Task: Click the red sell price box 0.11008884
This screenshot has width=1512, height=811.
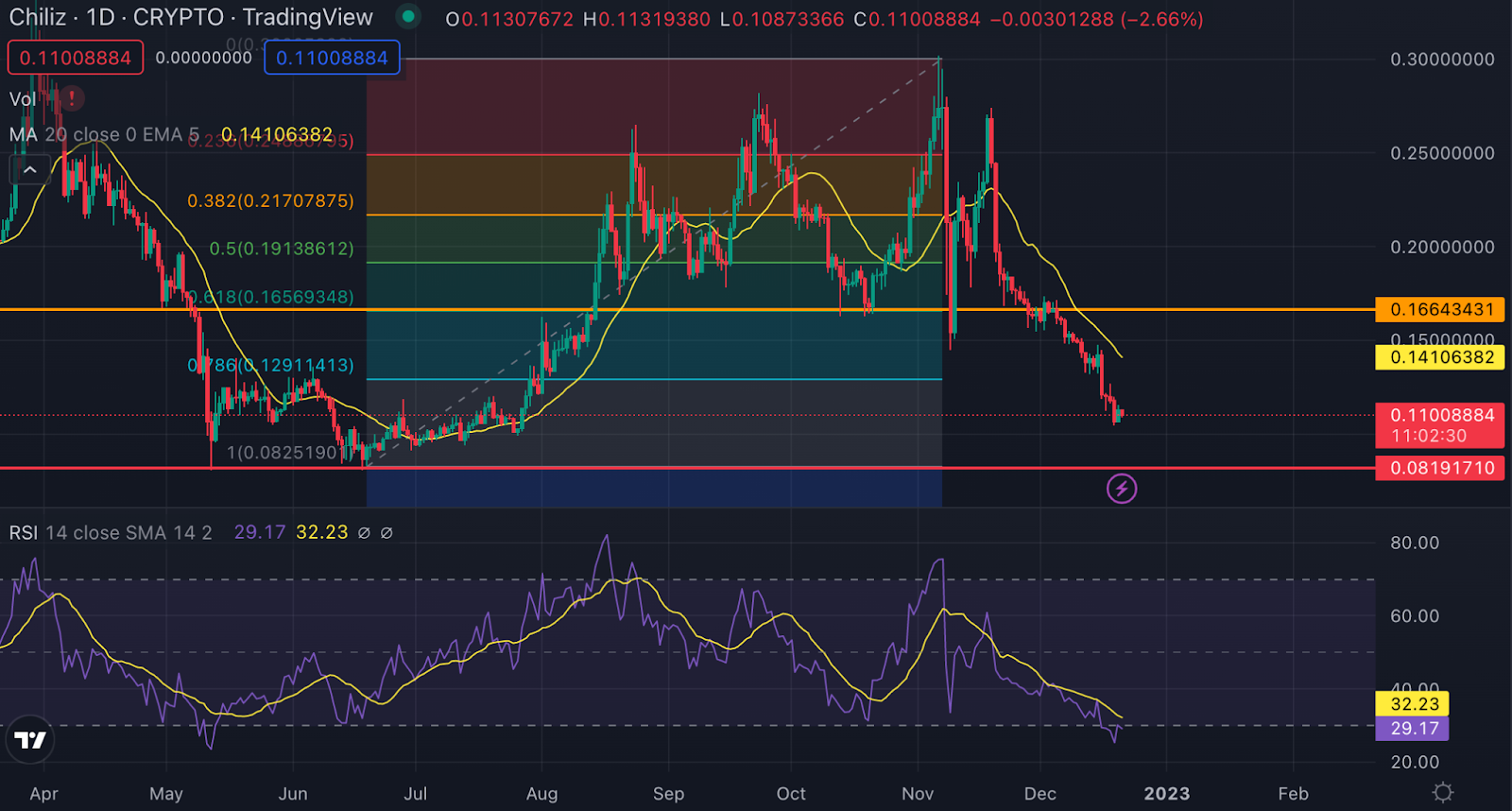Action: (76, 58)
